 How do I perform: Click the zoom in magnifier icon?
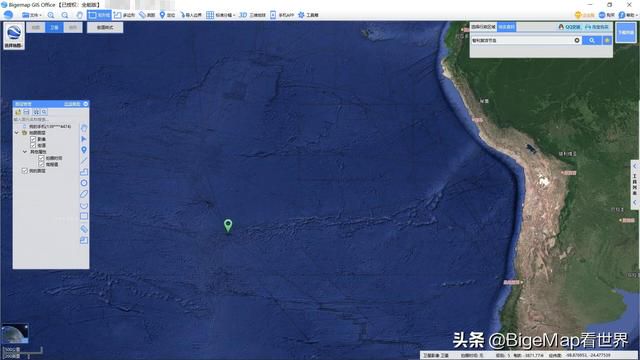click(51, 15)
